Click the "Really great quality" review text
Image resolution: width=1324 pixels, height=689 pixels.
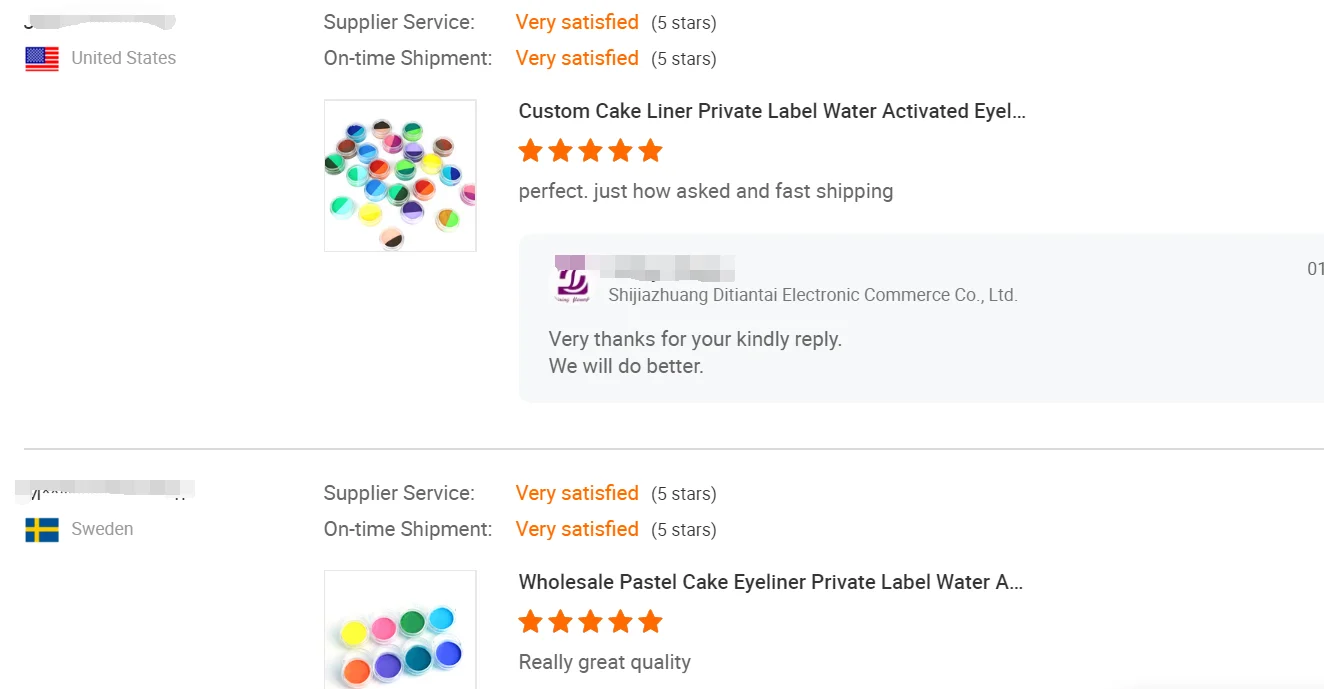coord(604,662)
